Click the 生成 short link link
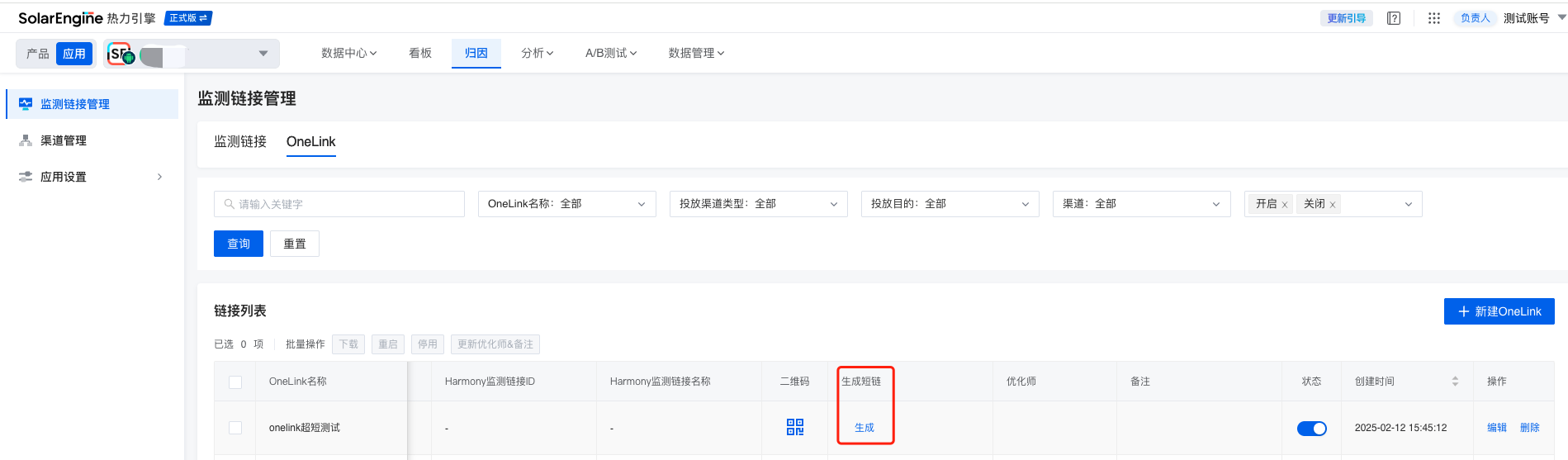This screenshot has height=460, width=1568. coord(865,428)
